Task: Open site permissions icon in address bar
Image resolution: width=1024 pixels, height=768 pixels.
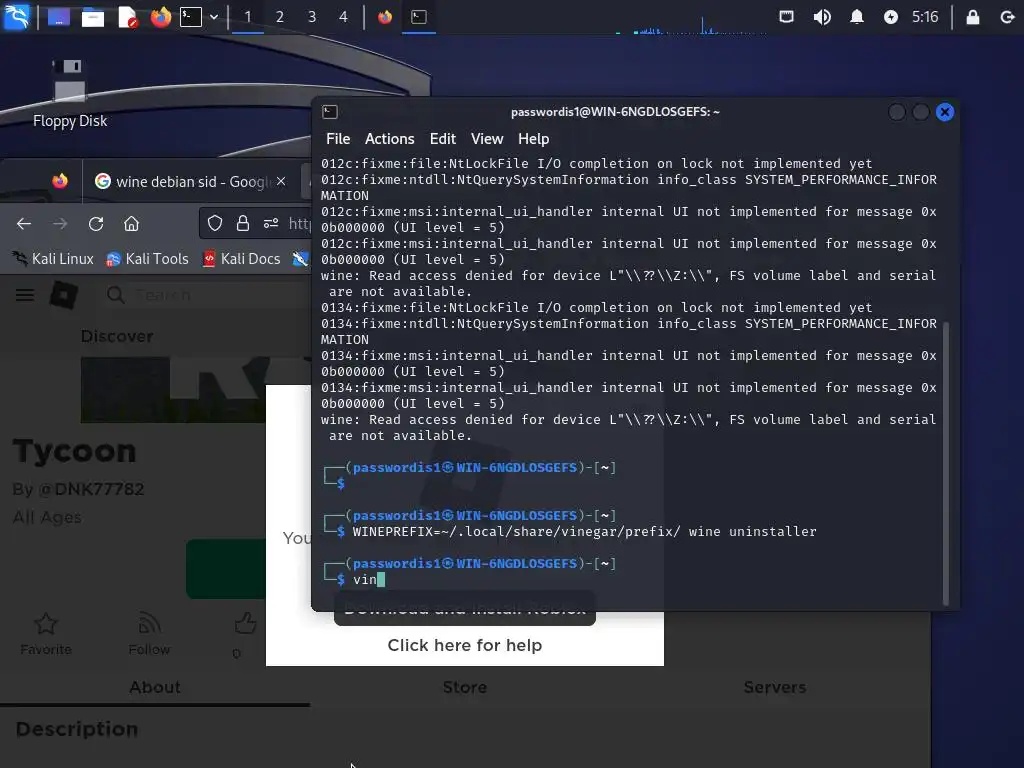Action: [x=271, y=224]
